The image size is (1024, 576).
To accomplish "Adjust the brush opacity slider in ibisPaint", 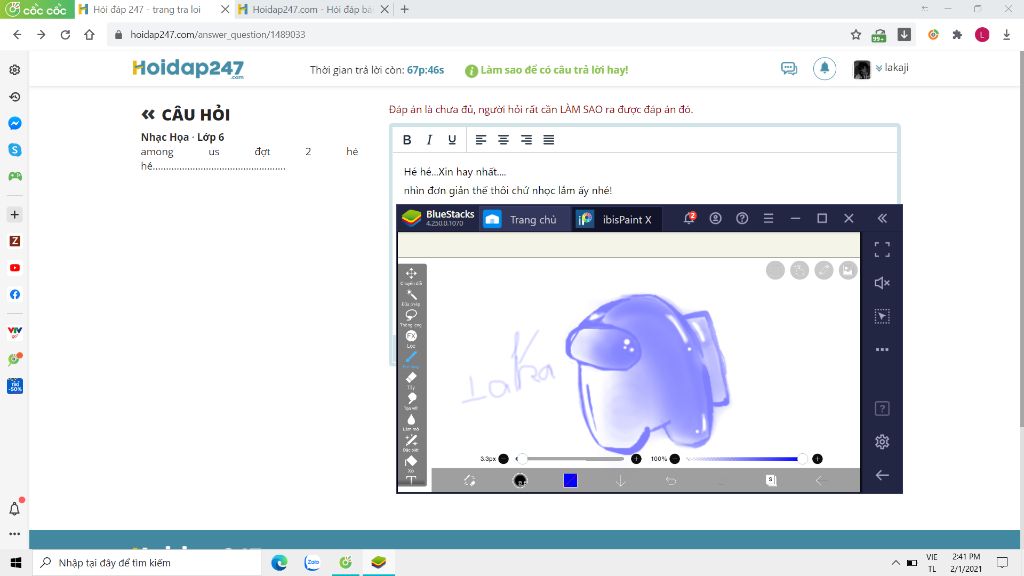I will [745, 458].
